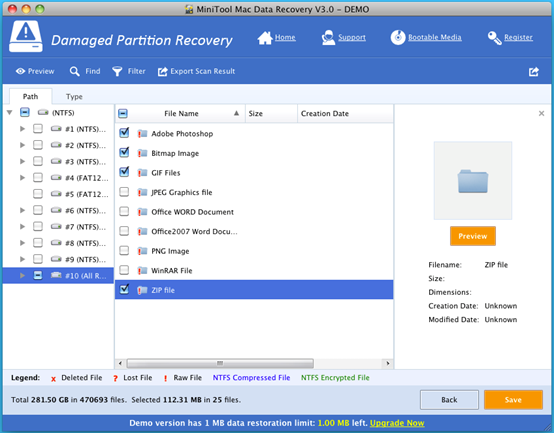Click the JPEG Graphics file folder icon
This screenshot has height=433, width=554.
coord(142,192)
